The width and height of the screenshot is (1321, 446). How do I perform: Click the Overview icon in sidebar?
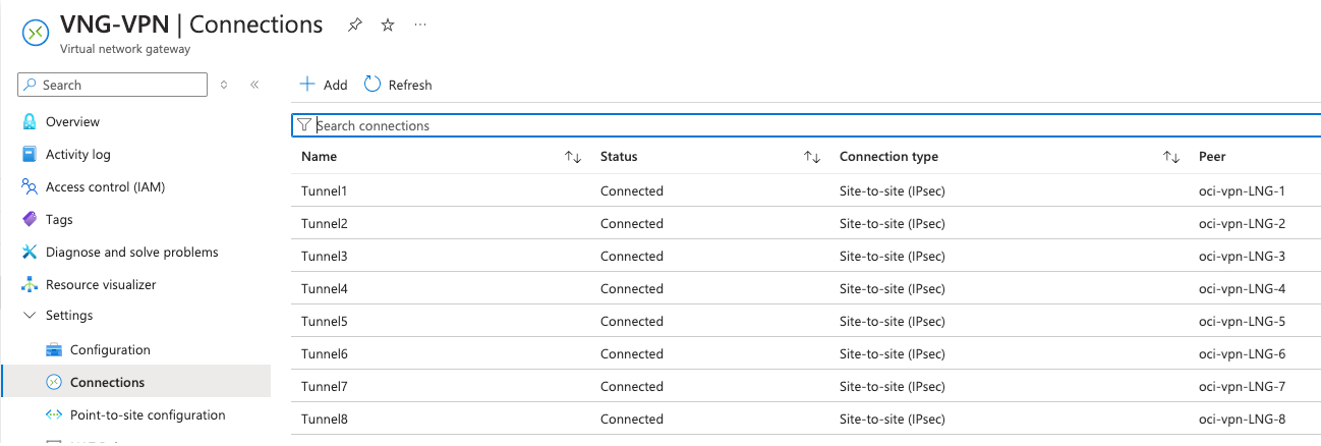29,122
